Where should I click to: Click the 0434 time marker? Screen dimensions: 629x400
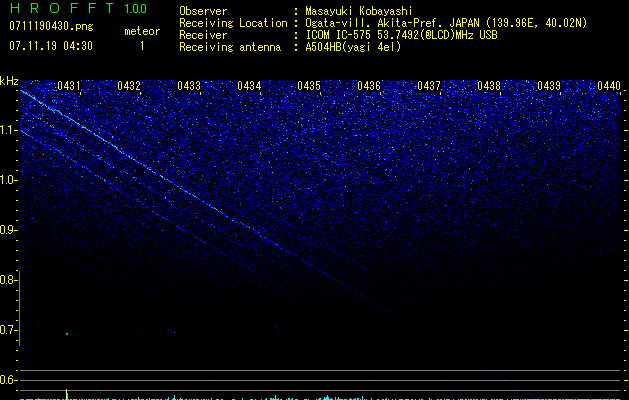point(249,86)
